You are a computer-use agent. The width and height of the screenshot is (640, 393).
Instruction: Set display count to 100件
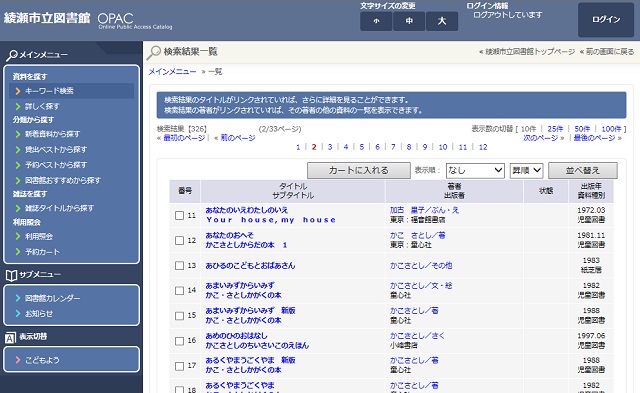[x=611, y=129]
